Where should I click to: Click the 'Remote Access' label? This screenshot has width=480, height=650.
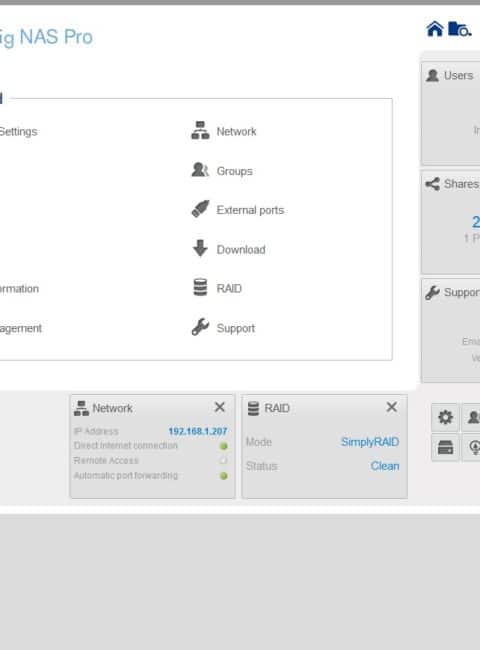(x=106, y=461)
